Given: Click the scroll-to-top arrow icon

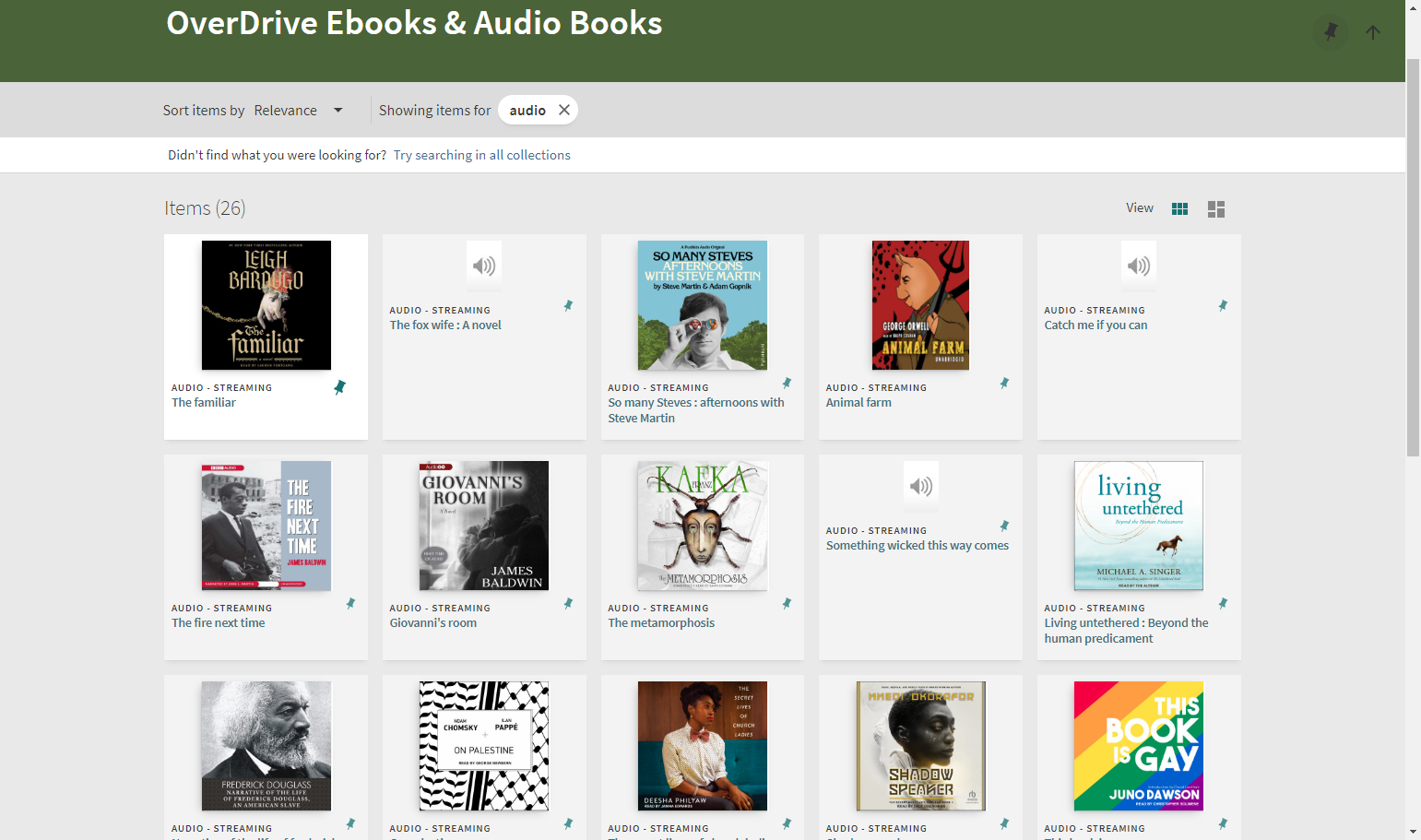Looking at the screenshot, I should [x=1373, y=32].
